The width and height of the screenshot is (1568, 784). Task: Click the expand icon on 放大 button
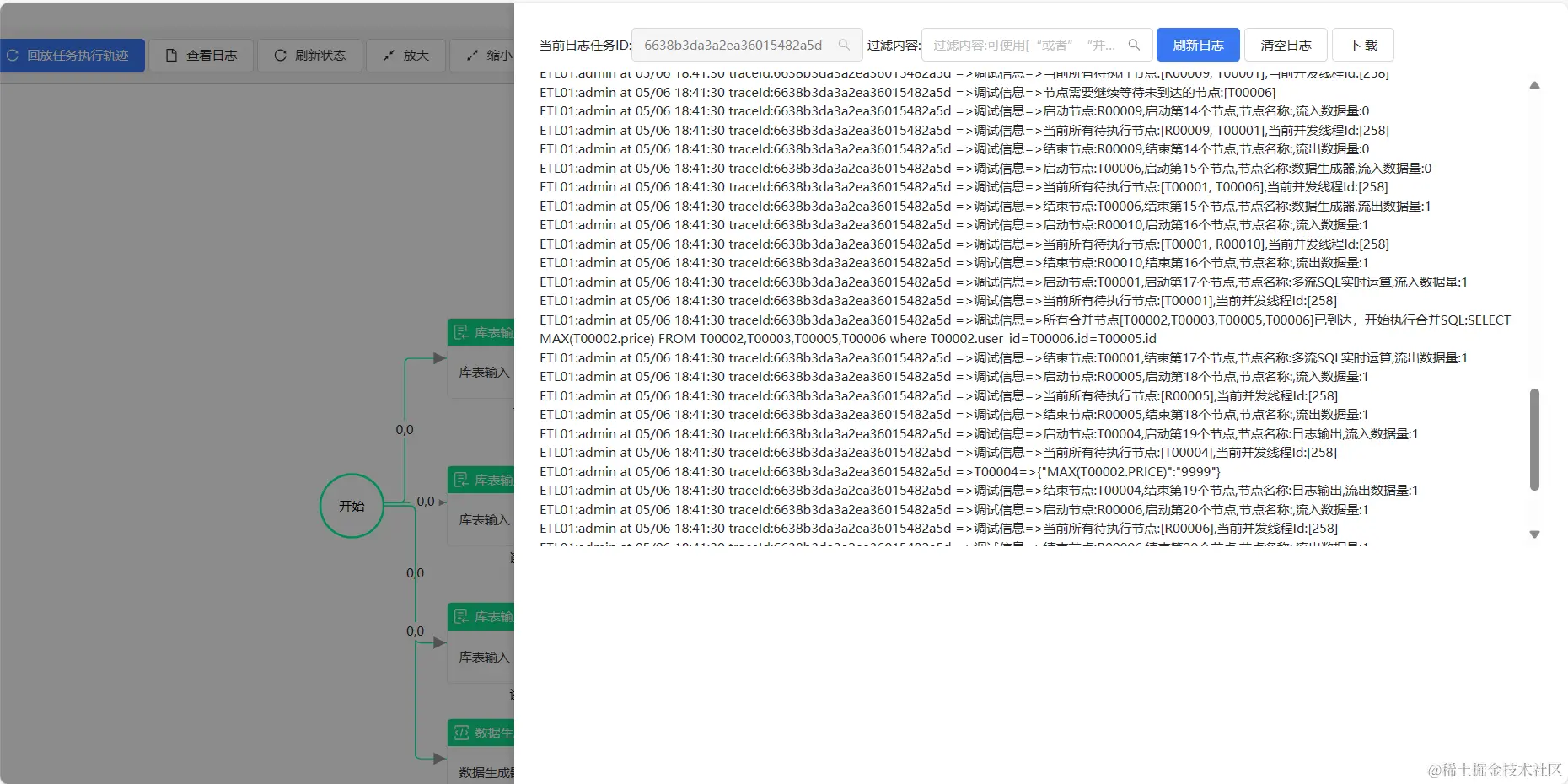389,56
